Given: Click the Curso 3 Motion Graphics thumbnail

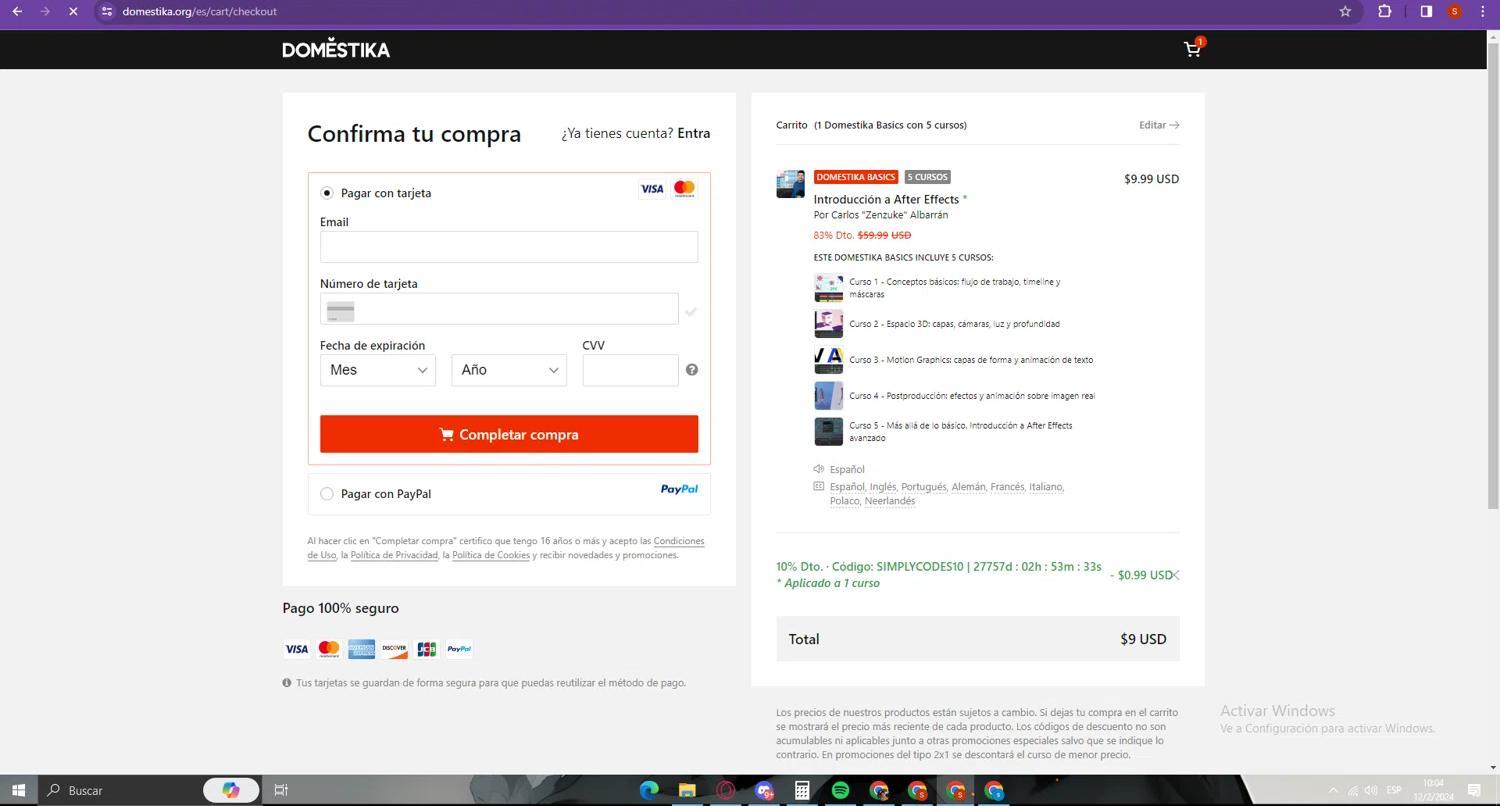Looking at the screenshot, I should click(828, 360).
